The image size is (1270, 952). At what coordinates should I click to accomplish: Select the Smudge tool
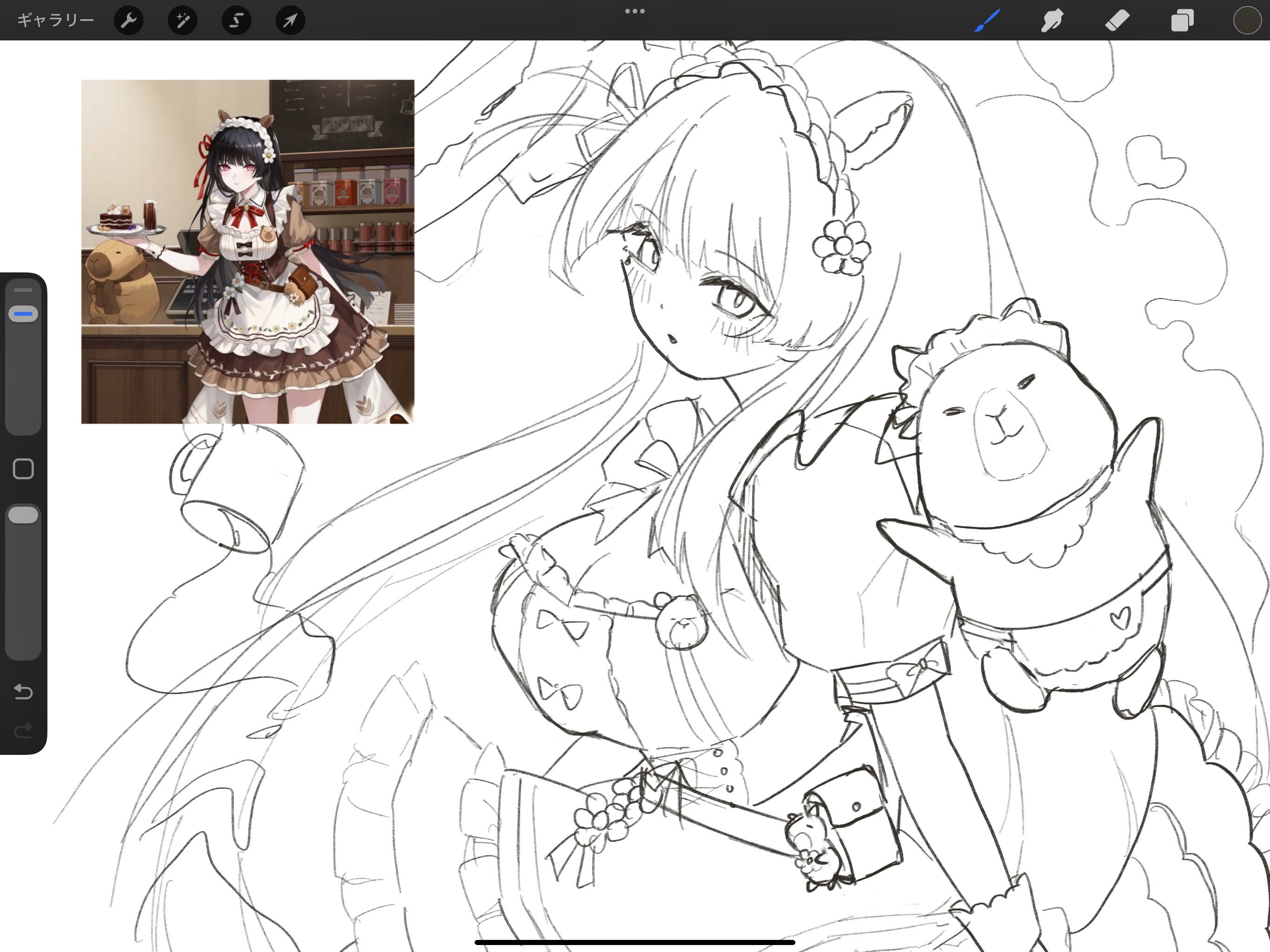(1052, 20)
